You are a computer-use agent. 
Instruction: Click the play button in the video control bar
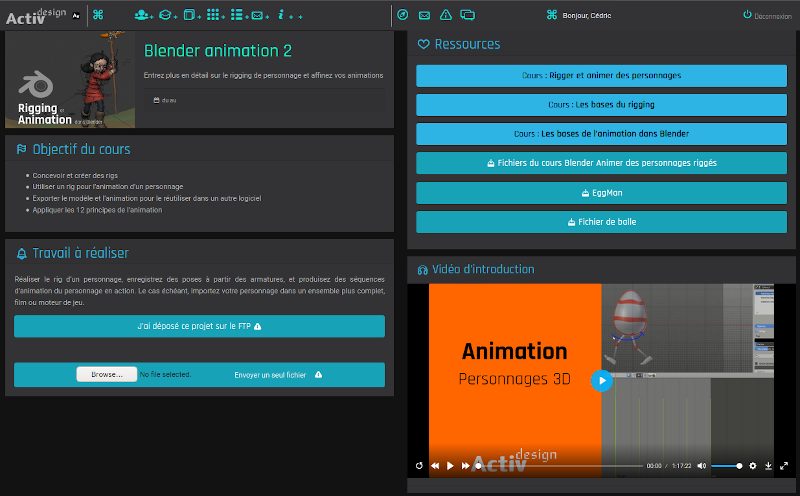tap(450, 465)
